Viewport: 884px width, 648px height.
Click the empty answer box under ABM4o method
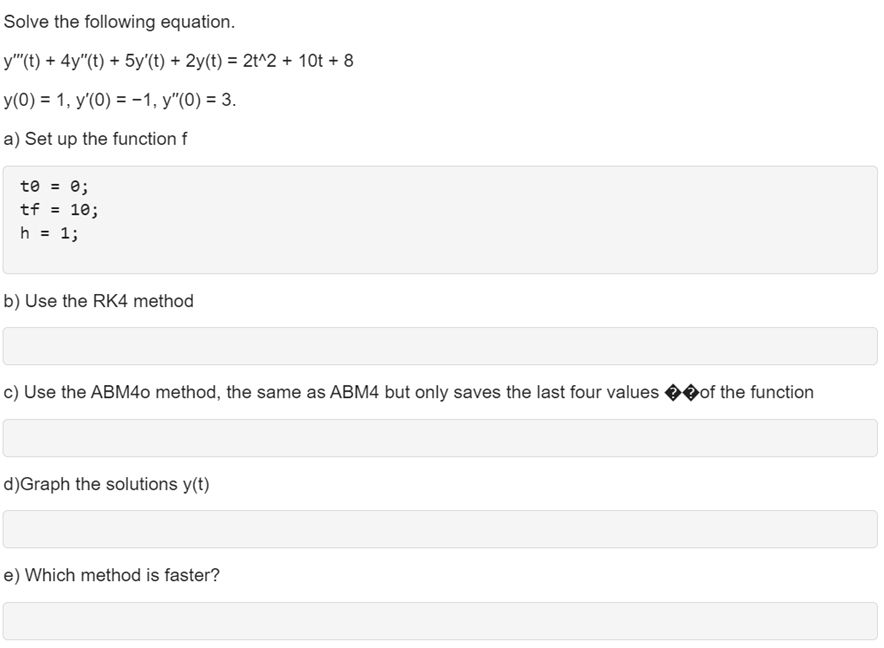(x=440, y=438)
